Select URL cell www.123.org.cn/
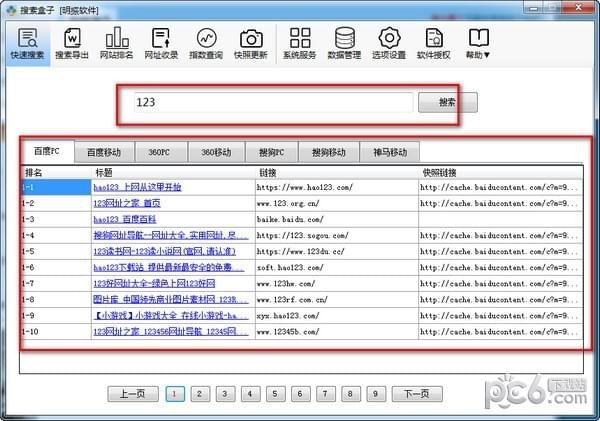The image size is (600, 421). 337,203
